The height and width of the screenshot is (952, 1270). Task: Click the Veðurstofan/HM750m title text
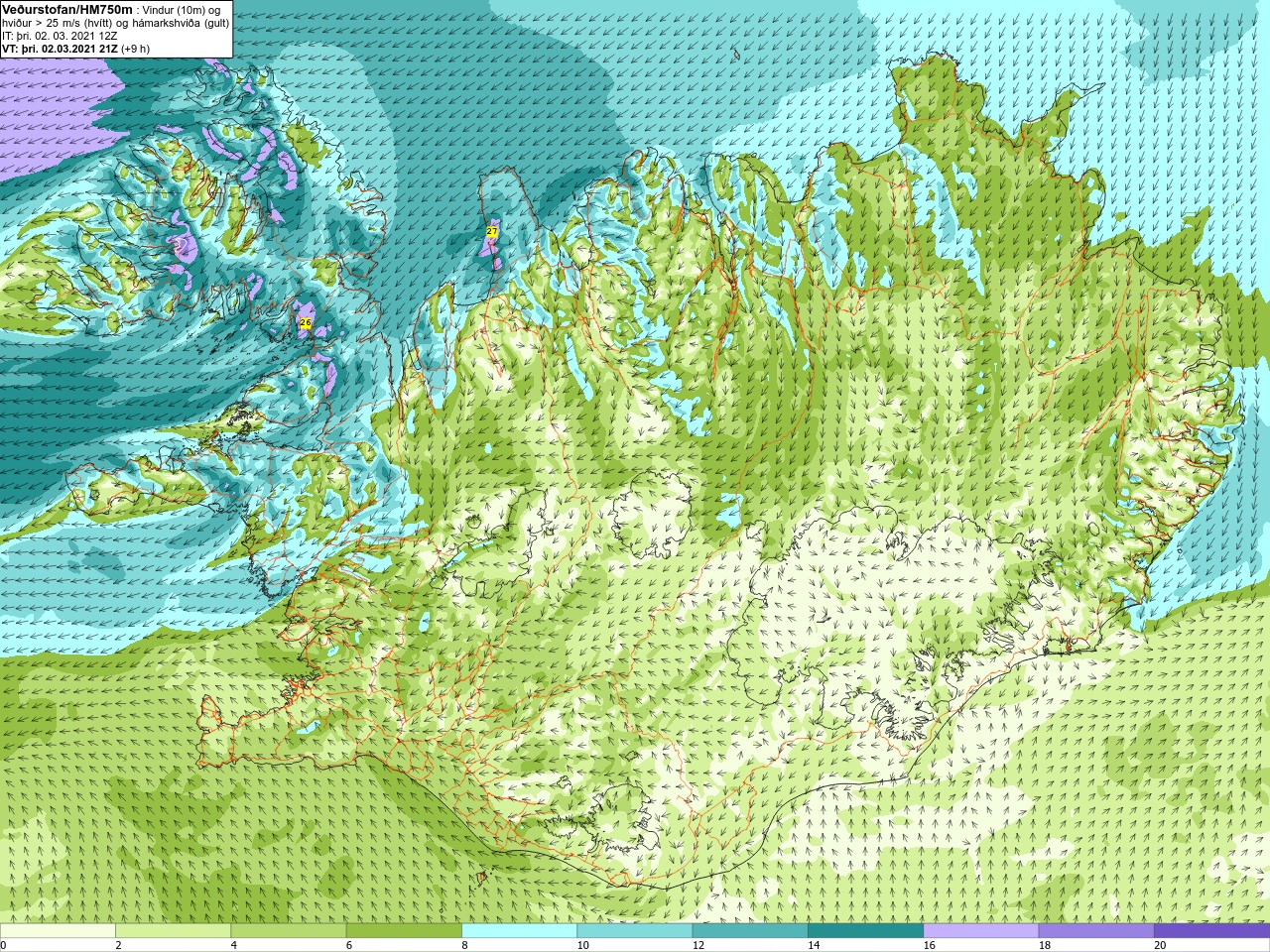point(68,9)
